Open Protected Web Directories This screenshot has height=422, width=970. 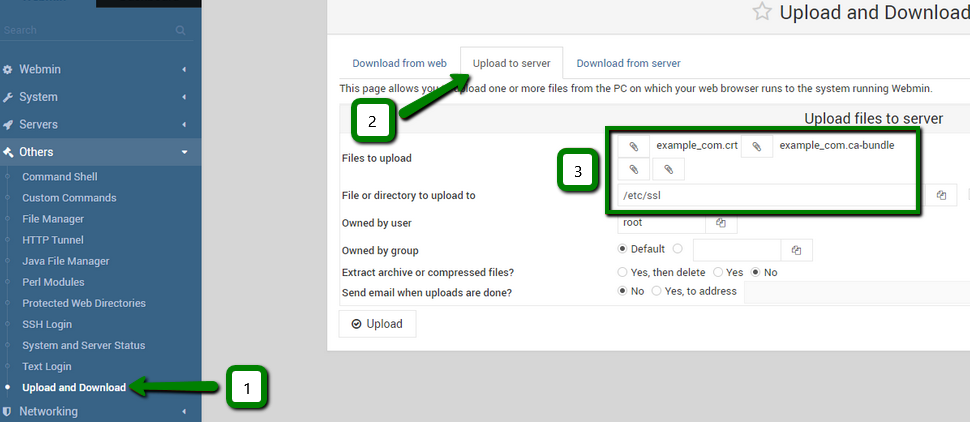coord(84,303)
